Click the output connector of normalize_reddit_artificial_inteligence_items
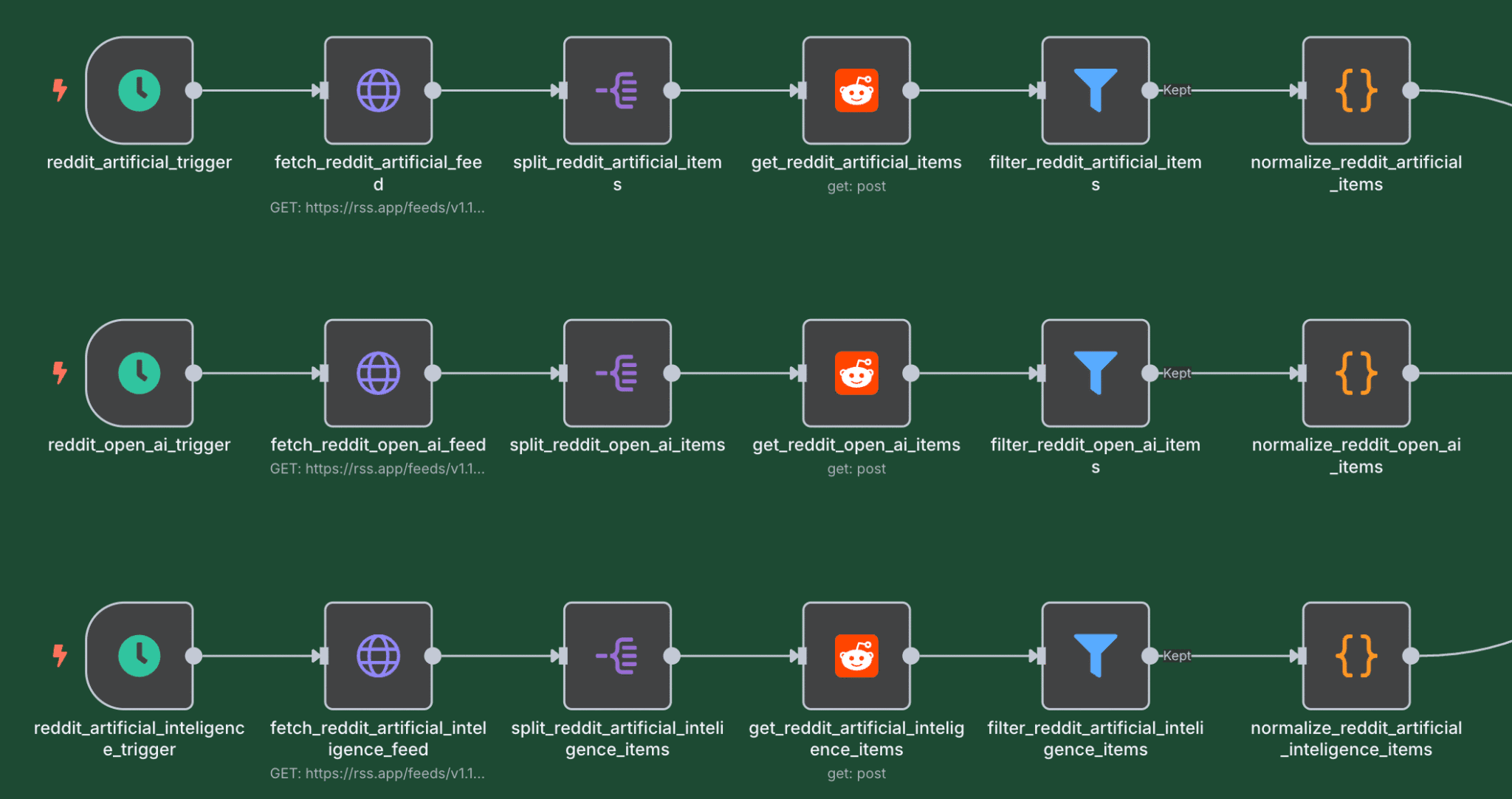 1411,656
